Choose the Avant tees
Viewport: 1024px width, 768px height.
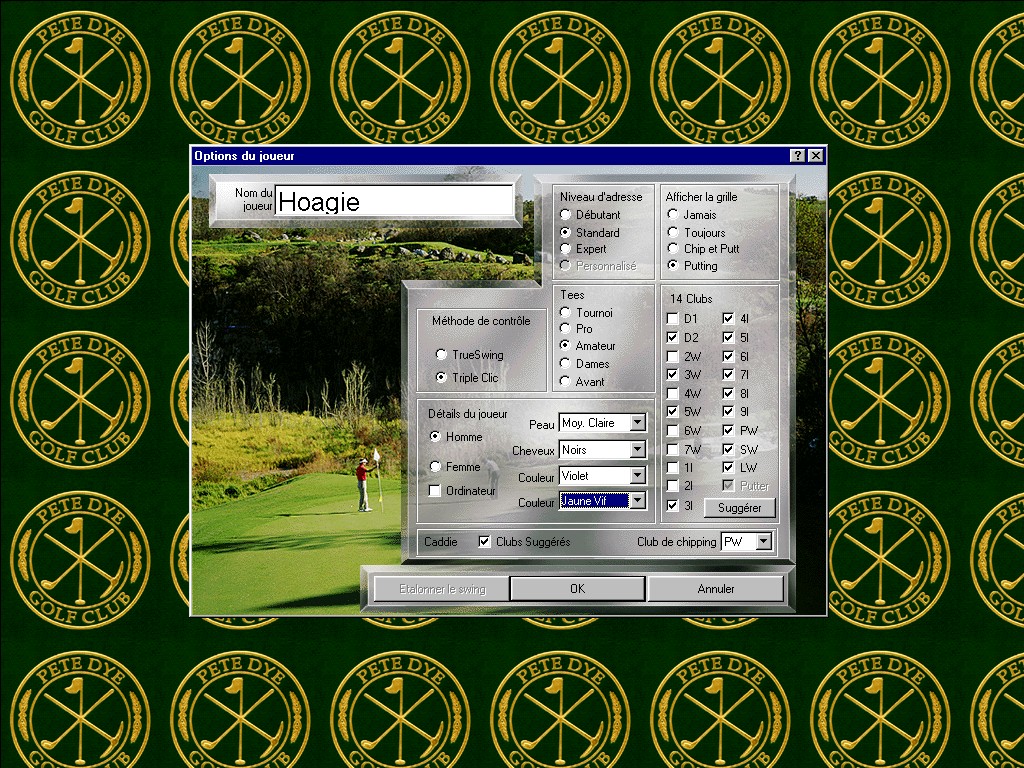pos(566,381)
